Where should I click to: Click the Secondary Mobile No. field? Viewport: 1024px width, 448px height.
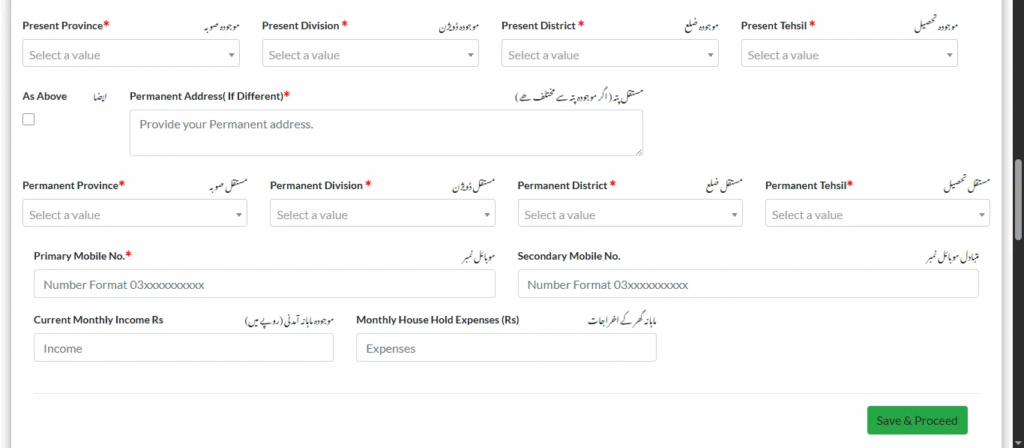[748, 284]
